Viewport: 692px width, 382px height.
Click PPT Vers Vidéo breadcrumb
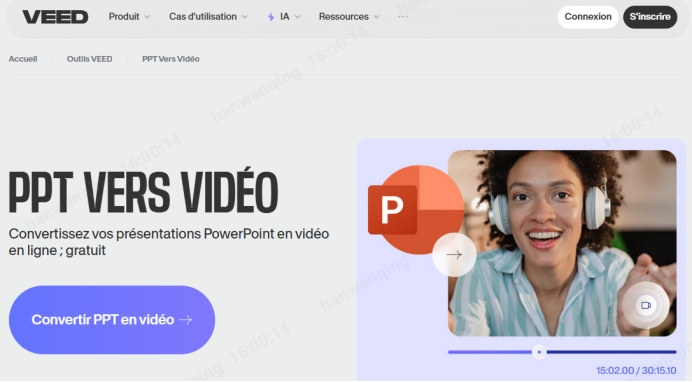coord(171,59)
